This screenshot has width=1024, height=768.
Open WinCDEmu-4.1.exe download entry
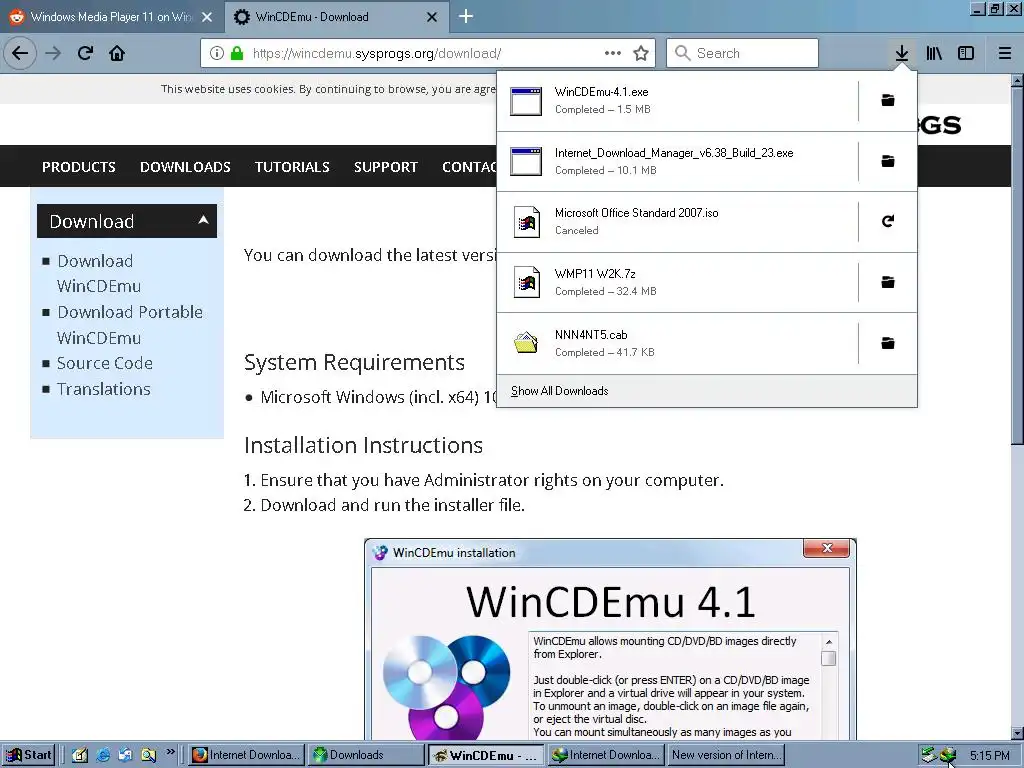pos(677,100)
